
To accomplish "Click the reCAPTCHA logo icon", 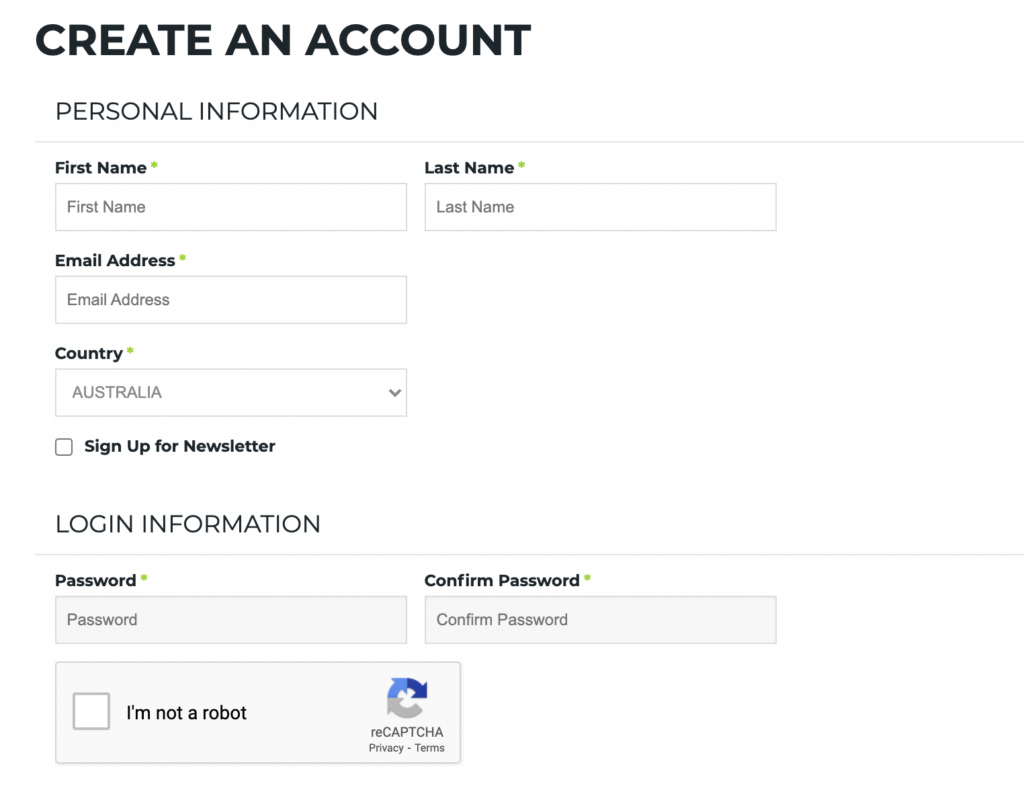I will click(407, 698).
